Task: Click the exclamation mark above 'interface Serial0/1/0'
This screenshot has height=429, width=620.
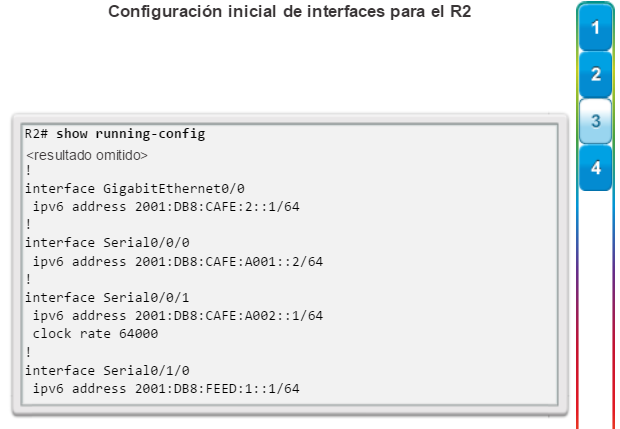Action: click(x=28, y=352)
